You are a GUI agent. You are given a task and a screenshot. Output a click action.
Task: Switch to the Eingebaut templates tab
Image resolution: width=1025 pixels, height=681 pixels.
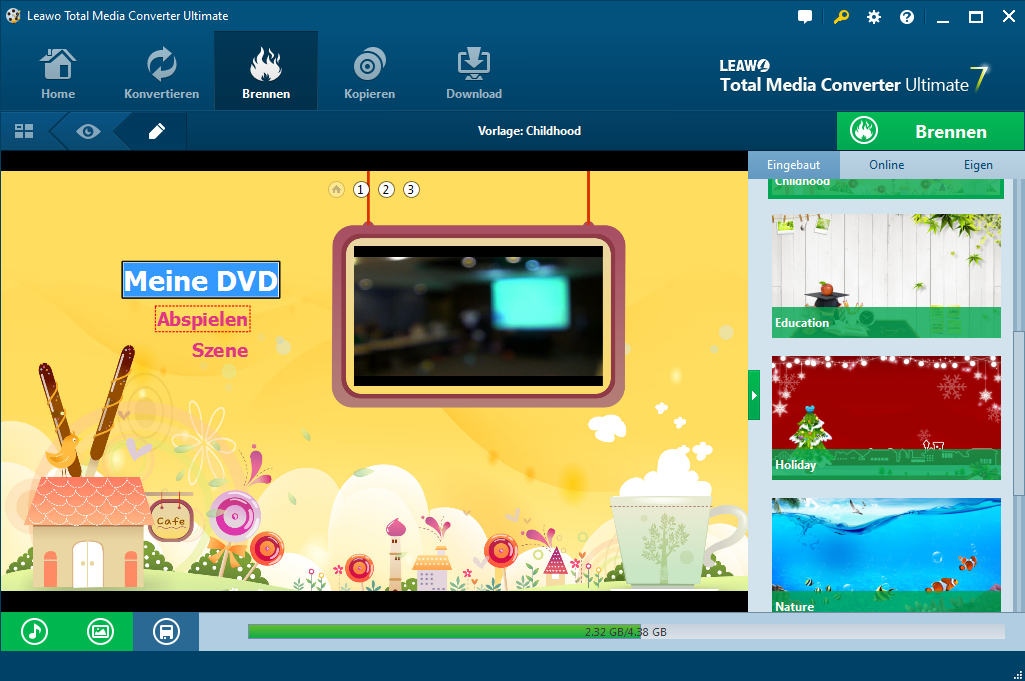click(x=794, y=165)
